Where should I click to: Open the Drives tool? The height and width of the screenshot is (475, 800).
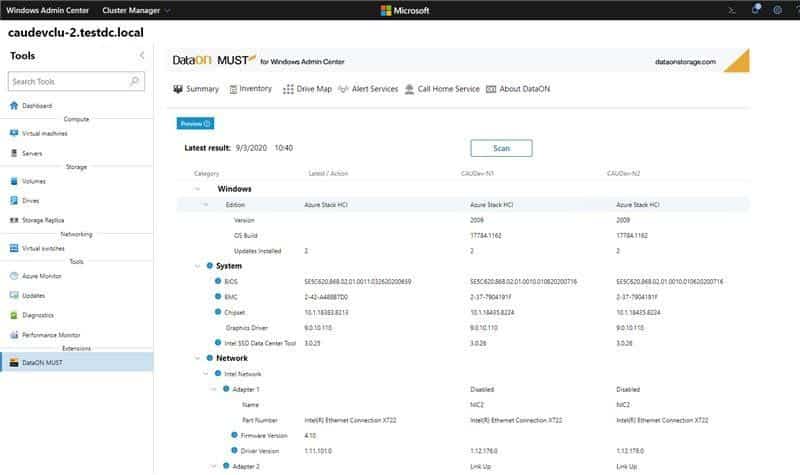[x=24, y=201]
